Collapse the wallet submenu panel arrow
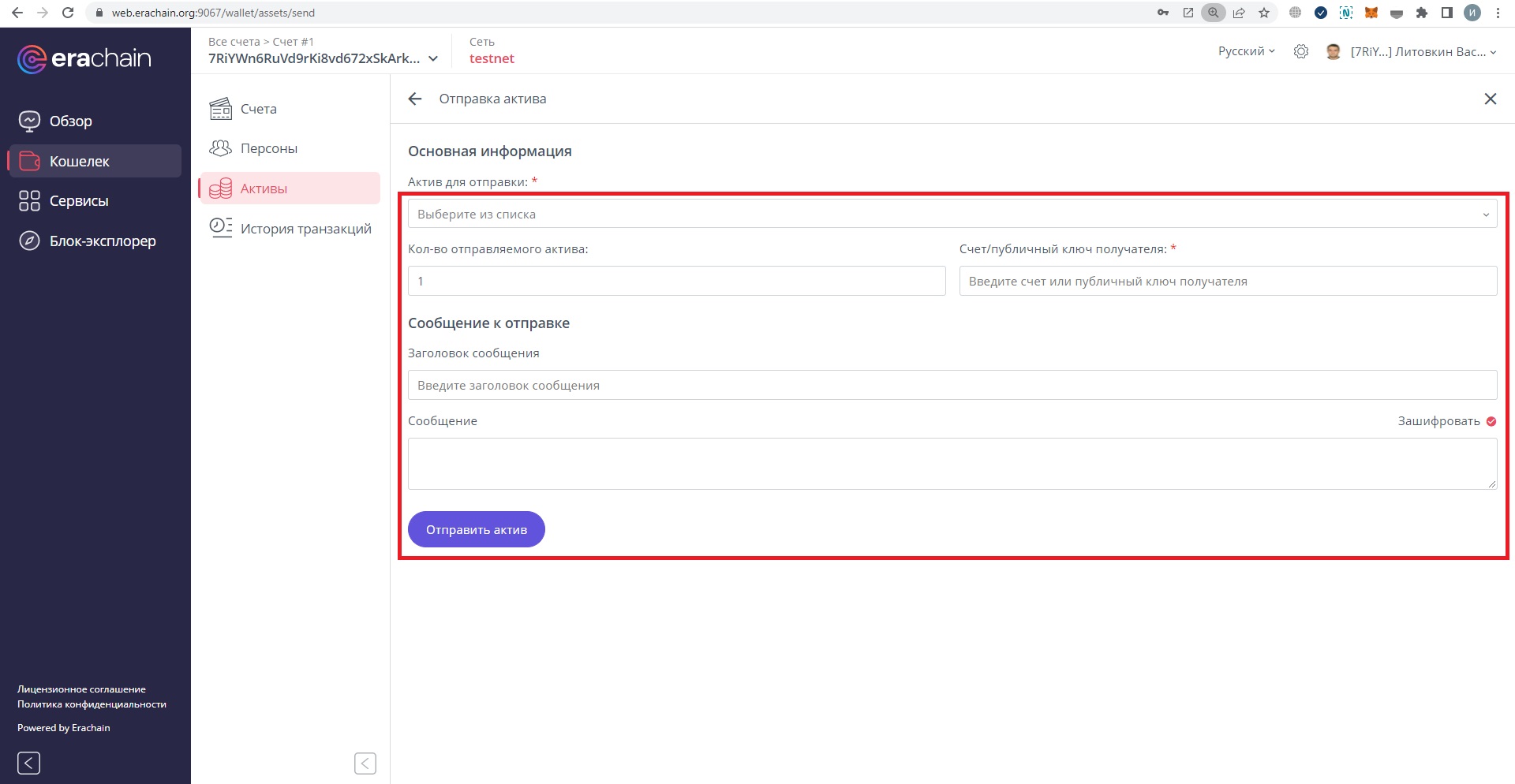Image resolution: width=1515 pixels, height=784 pixels. click(365, 763)
